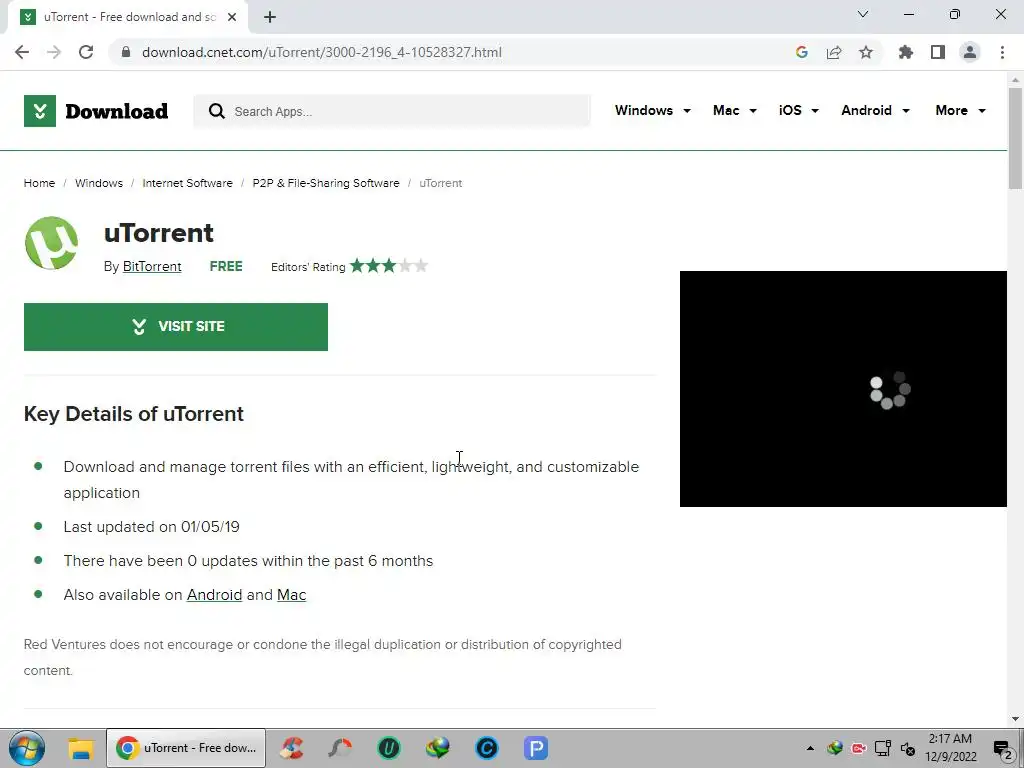The height and width of the screenshot is (768, 1024).
Task: Bookmark this page with star icon
Action: click(866, 52)
